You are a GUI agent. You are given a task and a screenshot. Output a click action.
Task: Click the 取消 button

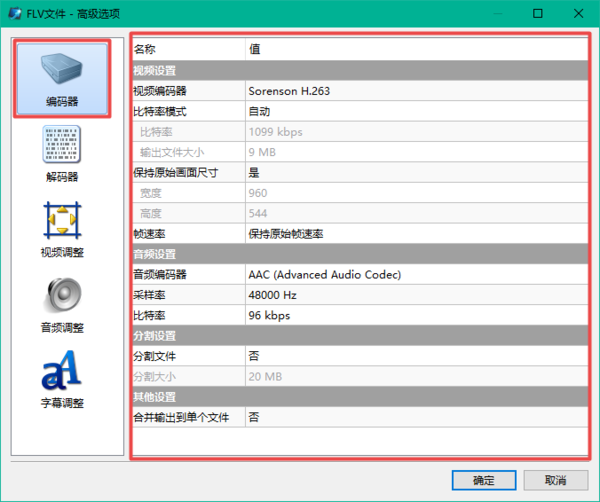click(556, 480)
